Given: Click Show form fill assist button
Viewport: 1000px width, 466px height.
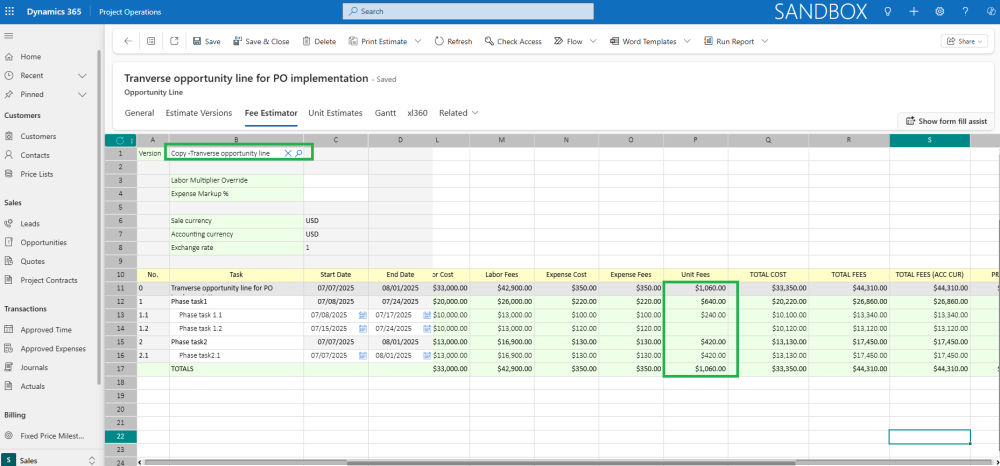Looking at the screenshot, I should pyautogui.click(x=945, y=120).
